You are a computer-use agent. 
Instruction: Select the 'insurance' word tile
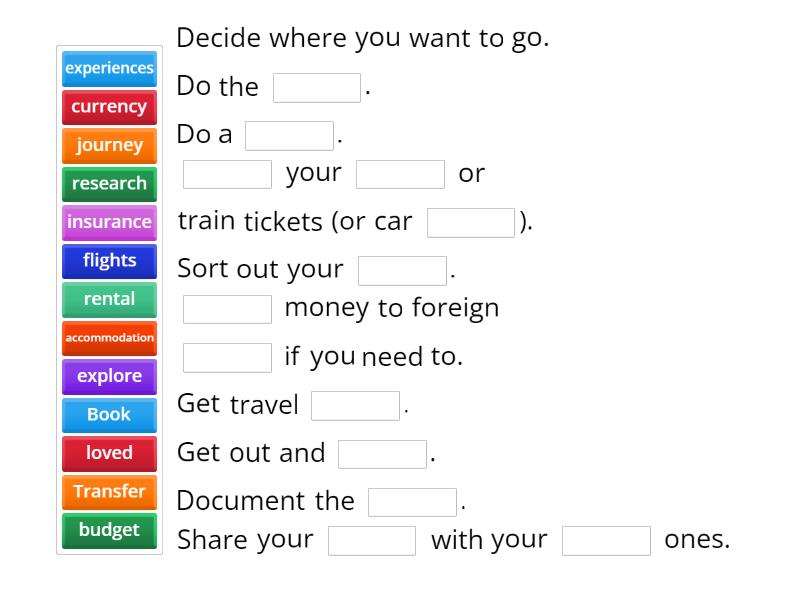109,222
